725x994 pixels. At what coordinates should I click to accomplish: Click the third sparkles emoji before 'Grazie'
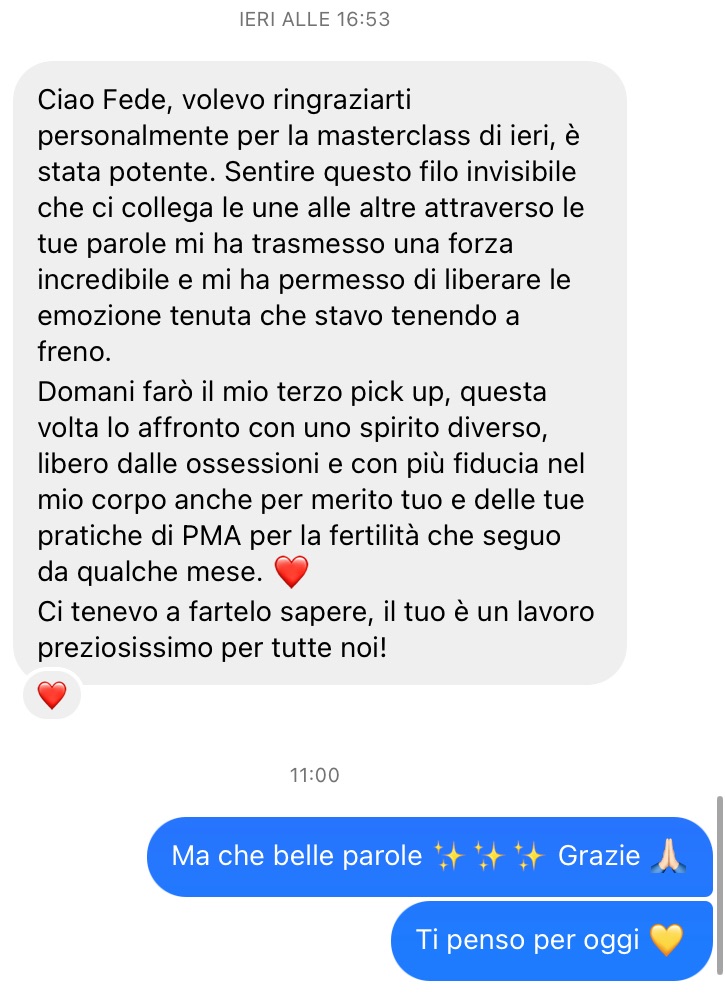(x=529, y=856)
